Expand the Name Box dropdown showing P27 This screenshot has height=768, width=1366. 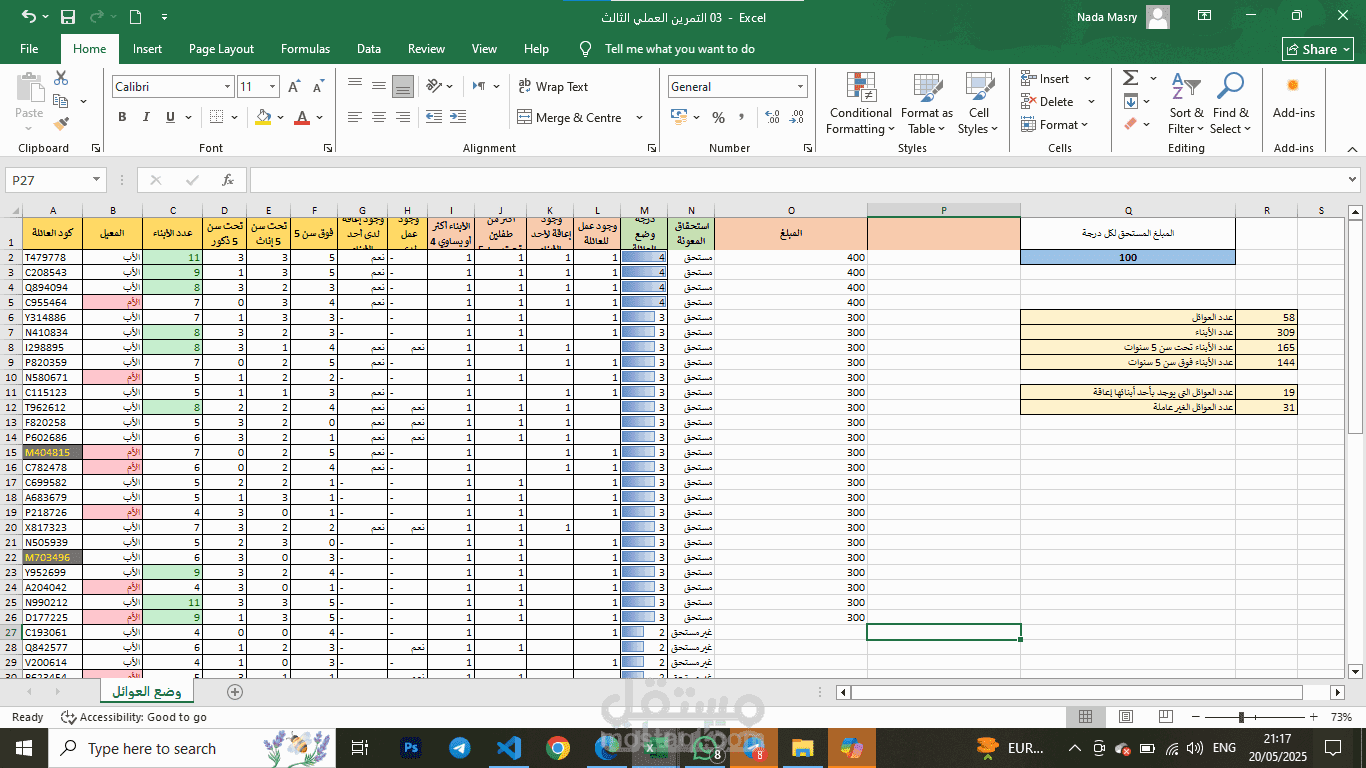pyautogui.click(x=97, y=180)
